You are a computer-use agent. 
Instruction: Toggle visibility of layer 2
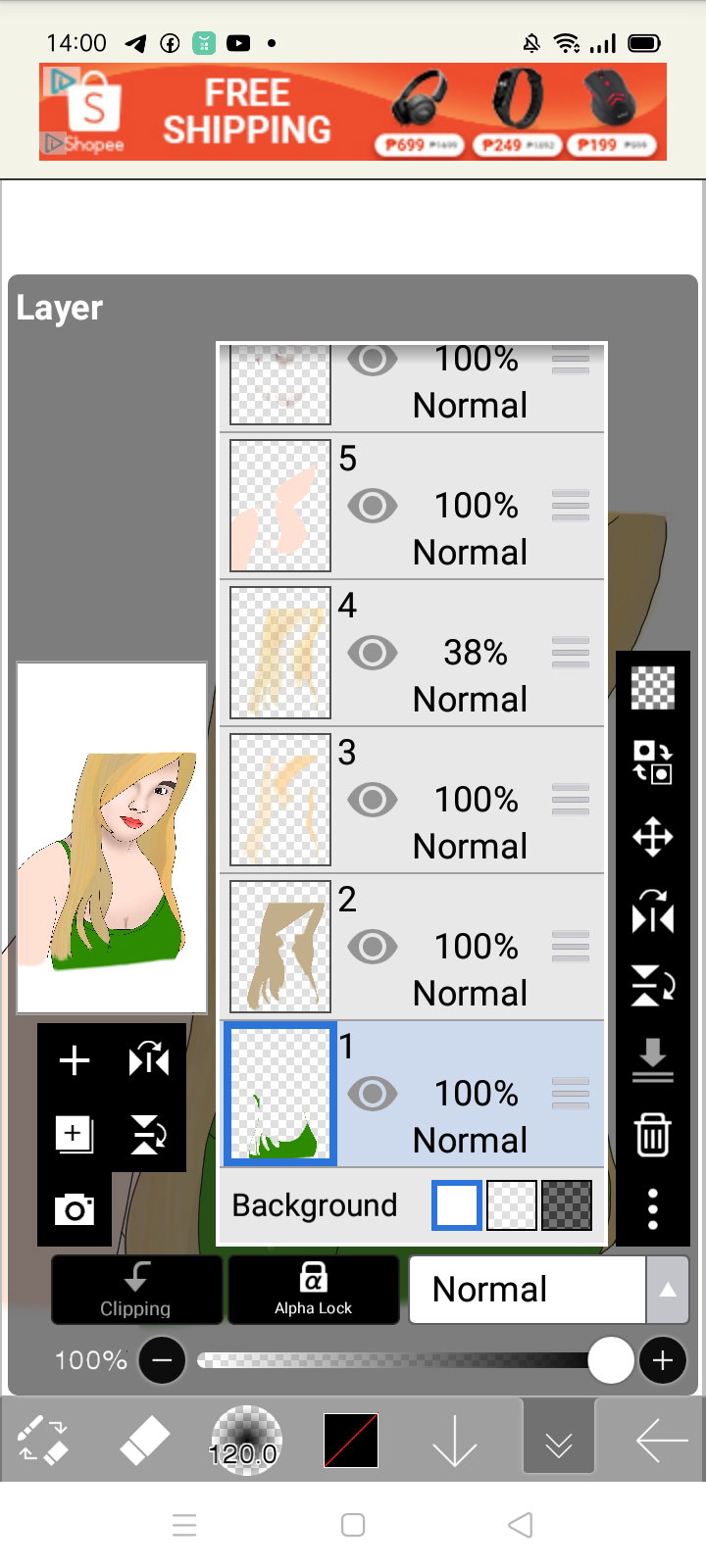click(373, 947)
